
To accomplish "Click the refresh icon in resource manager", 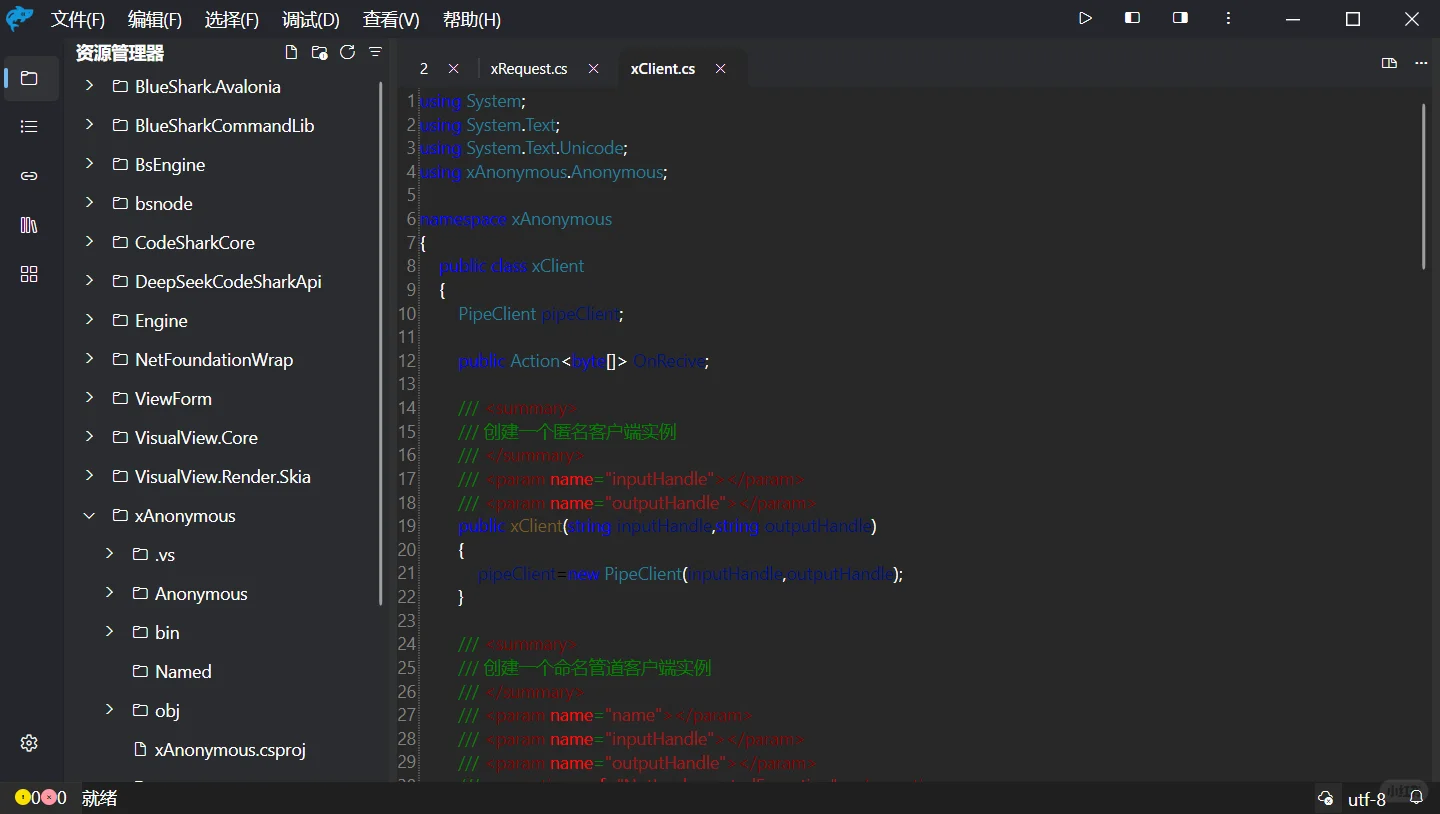I will click(347, 52).
